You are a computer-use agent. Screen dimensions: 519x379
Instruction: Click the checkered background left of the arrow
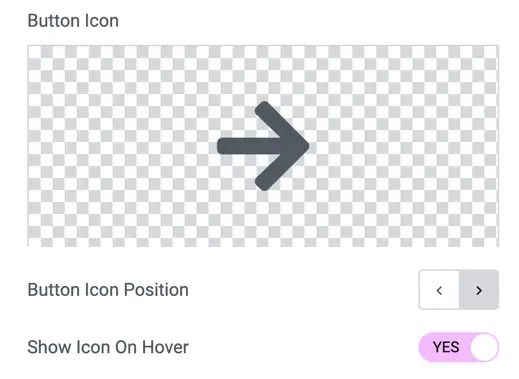tap(120, 146)
